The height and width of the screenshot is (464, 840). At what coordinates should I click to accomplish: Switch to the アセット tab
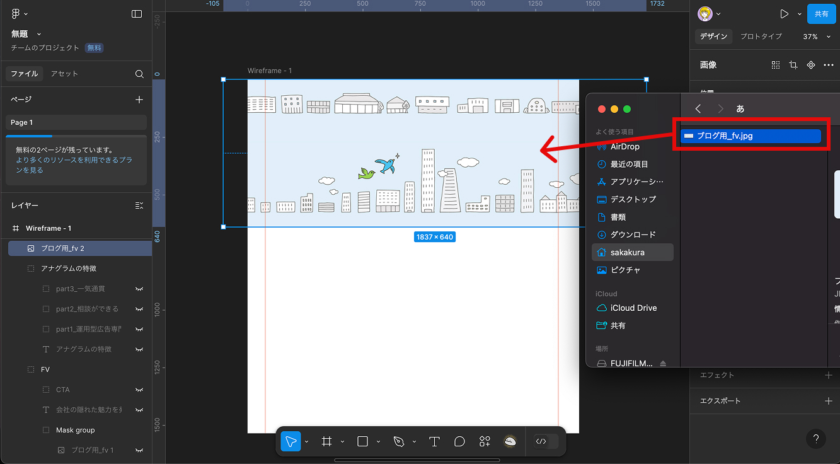tap(64, 74)
